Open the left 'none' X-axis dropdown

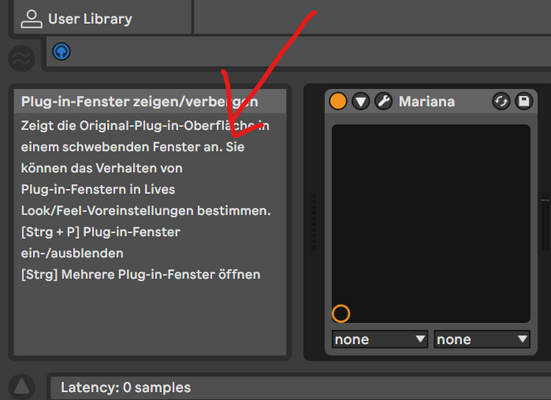pos(380,339)
